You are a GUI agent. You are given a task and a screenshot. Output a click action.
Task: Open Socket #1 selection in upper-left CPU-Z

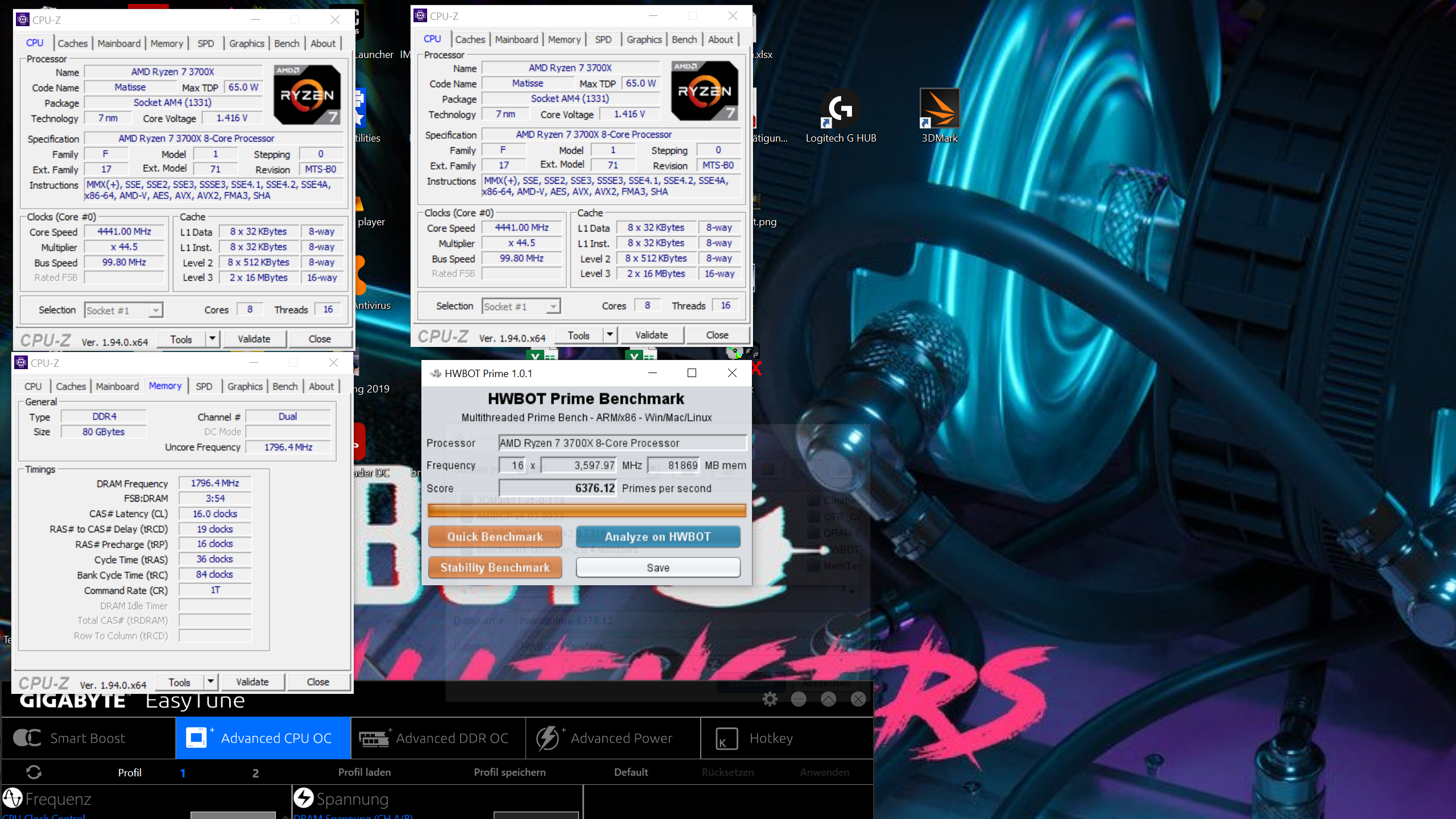coord(123,310)
